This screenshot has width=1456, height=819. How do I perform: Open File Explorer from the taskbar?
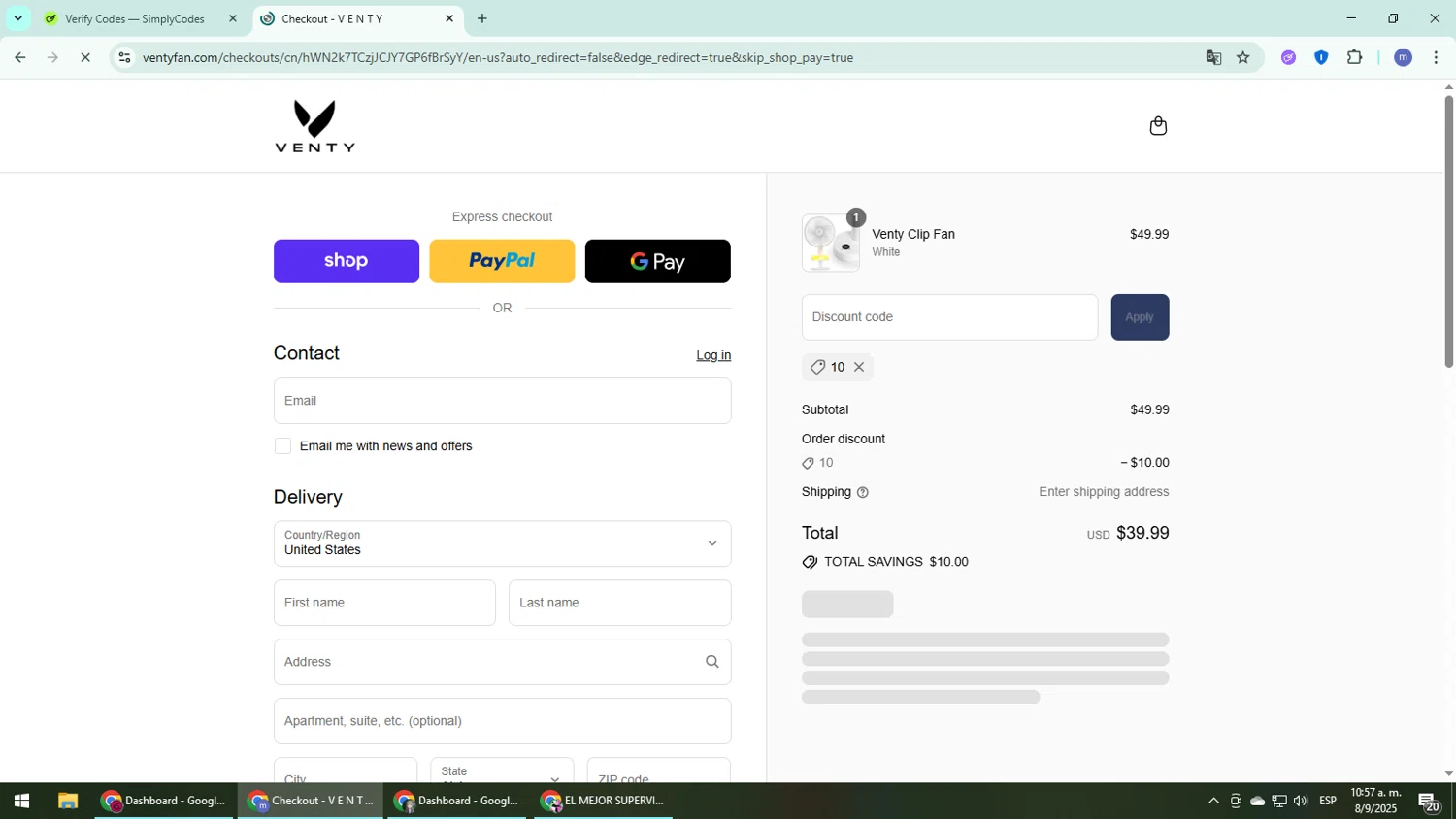click(x=67, y=801)
